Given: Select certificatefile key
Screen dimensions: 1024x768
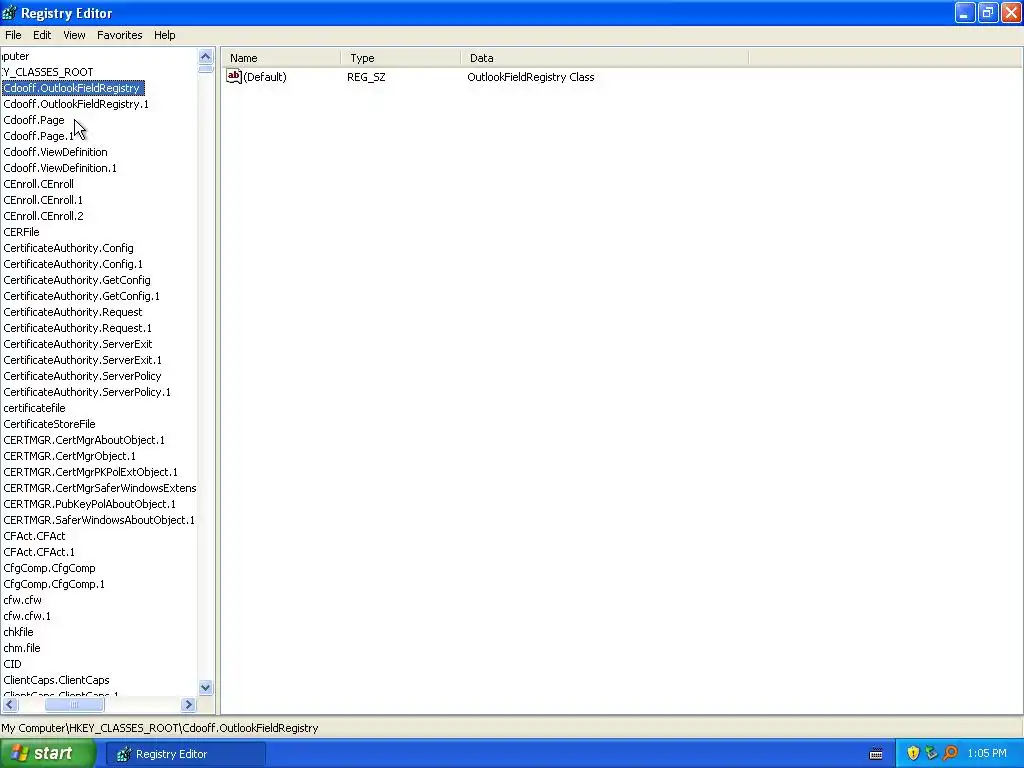Looking at the screenshot, I should click(x=35, y=408).
